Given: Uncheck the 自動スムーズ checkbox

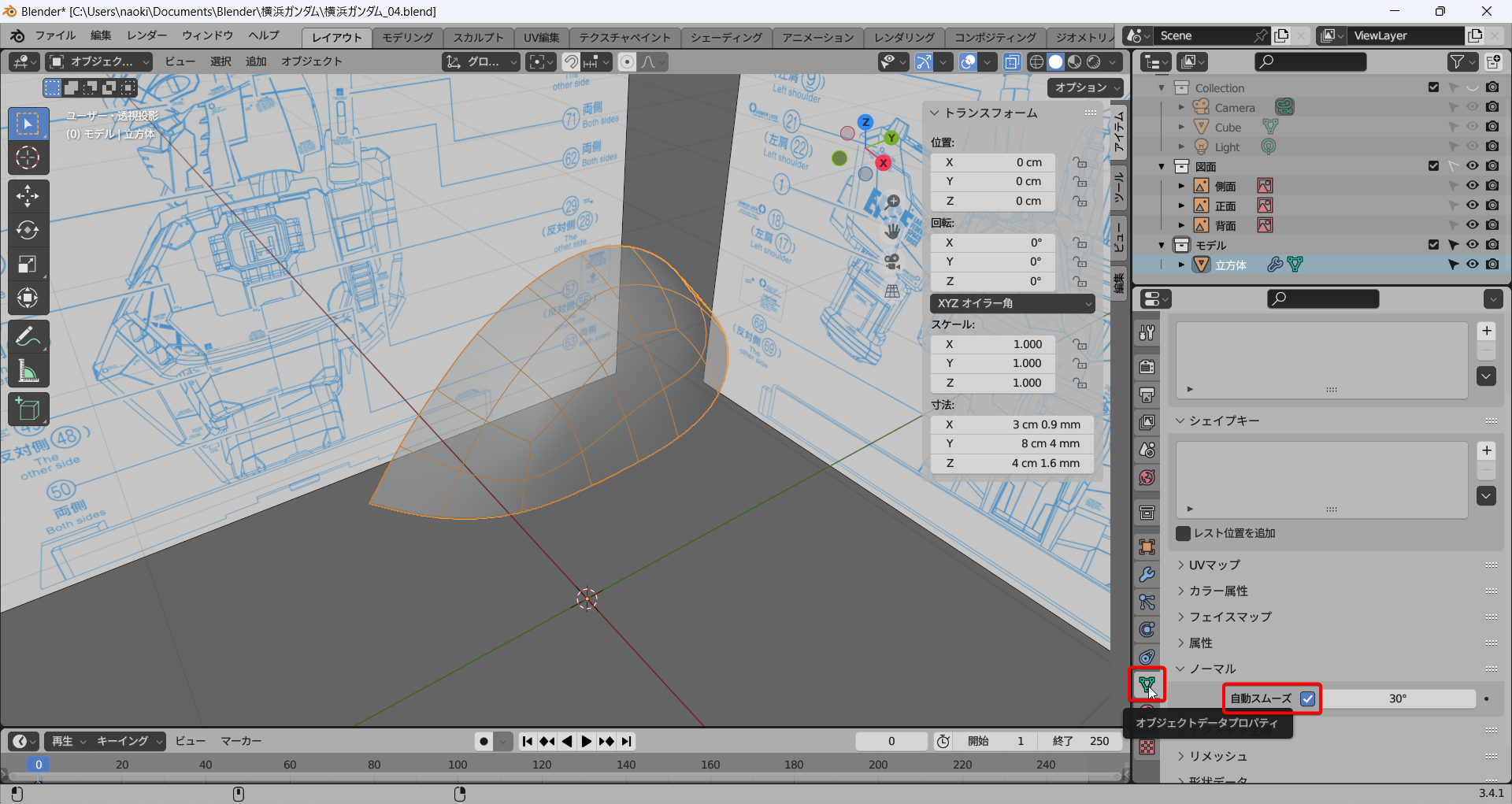Looking at the screenshot, I should [1308, 698].
